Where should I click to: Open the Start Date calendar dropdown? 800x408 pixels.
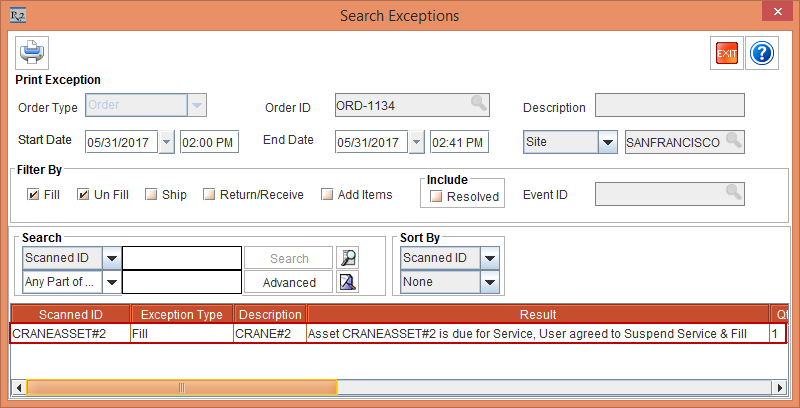pos(166,142)
